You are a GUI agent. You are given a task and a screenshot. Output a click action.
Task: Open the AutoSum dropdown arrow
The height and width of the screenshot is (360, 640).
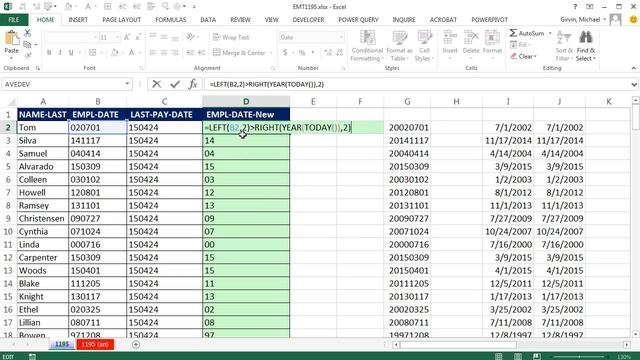tap(550, 33)
